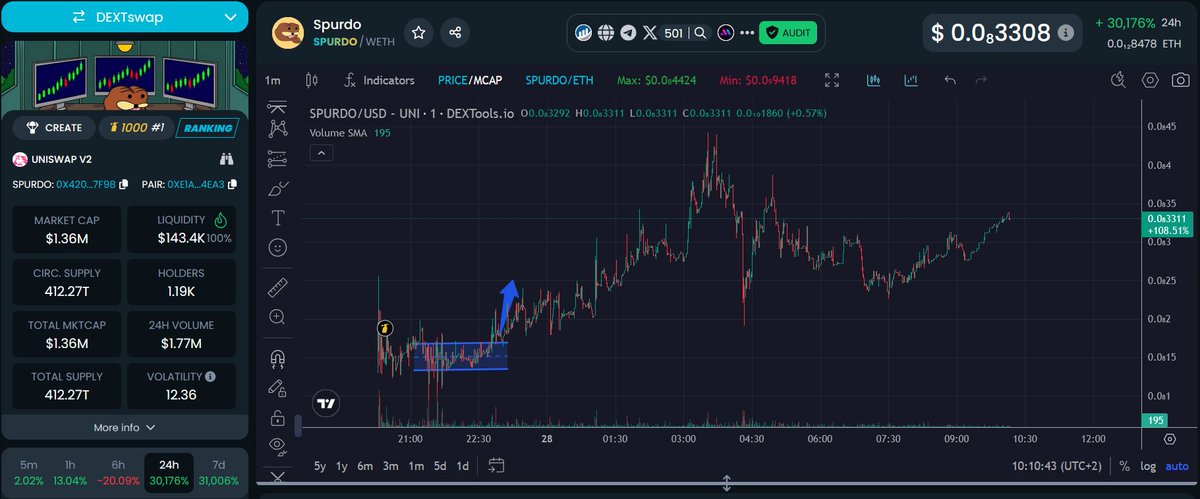Select the 5m performance tab
The width and height of the screenshot is (1200, 499).
29,473
